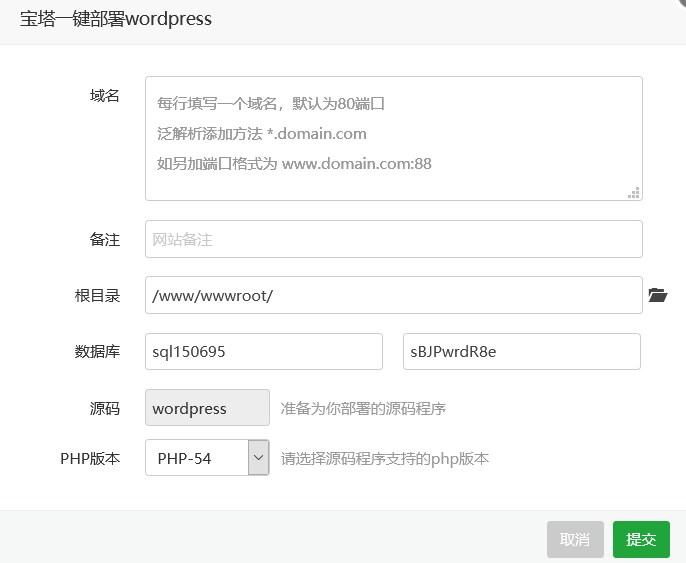The height and width of the screenshot is (563, 686).
Task: Click the 备注 label
Action: tap(105, 240)
